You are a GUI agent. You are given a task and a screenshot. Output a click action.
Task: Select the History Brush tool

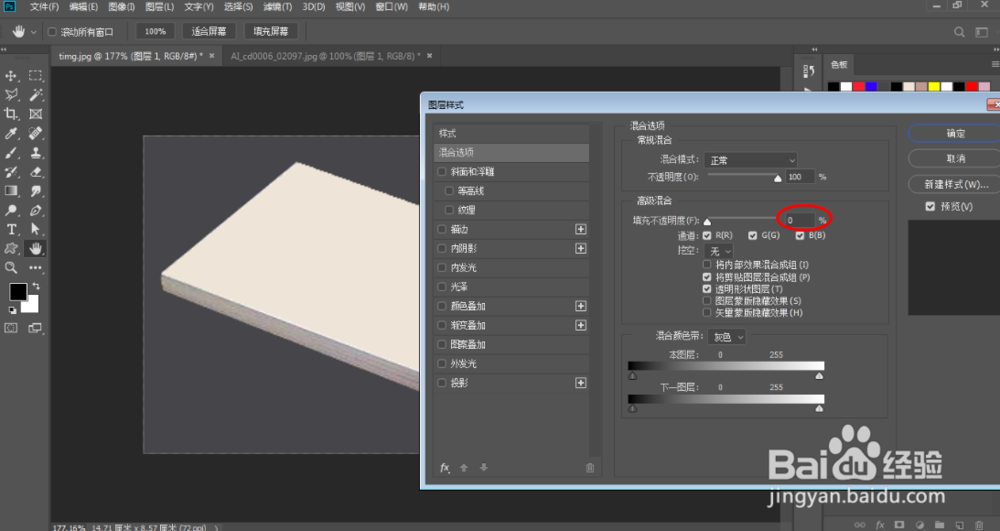11,172
